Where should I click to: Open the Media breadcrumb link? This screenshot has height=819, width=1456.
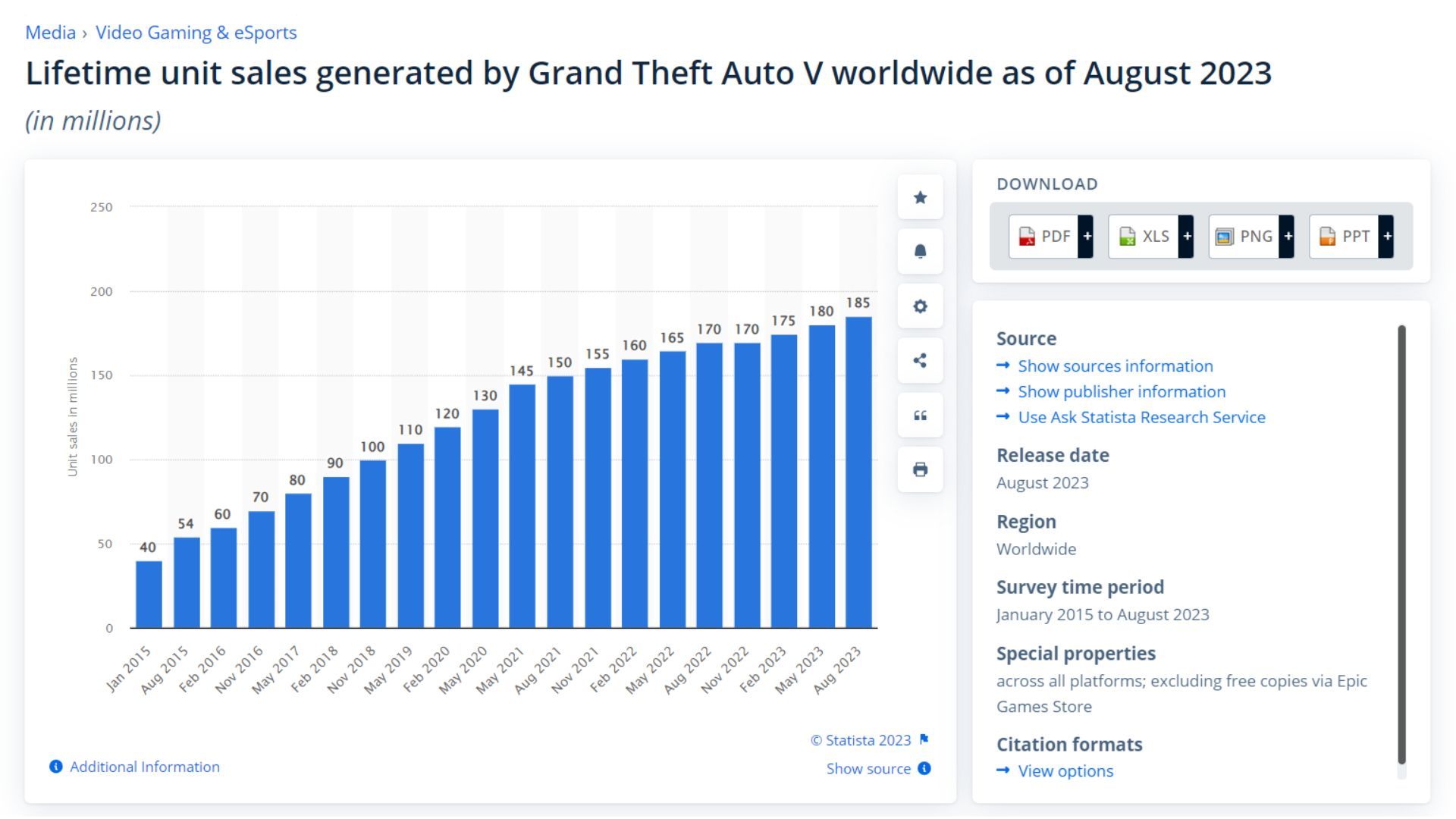pos(51,33)
